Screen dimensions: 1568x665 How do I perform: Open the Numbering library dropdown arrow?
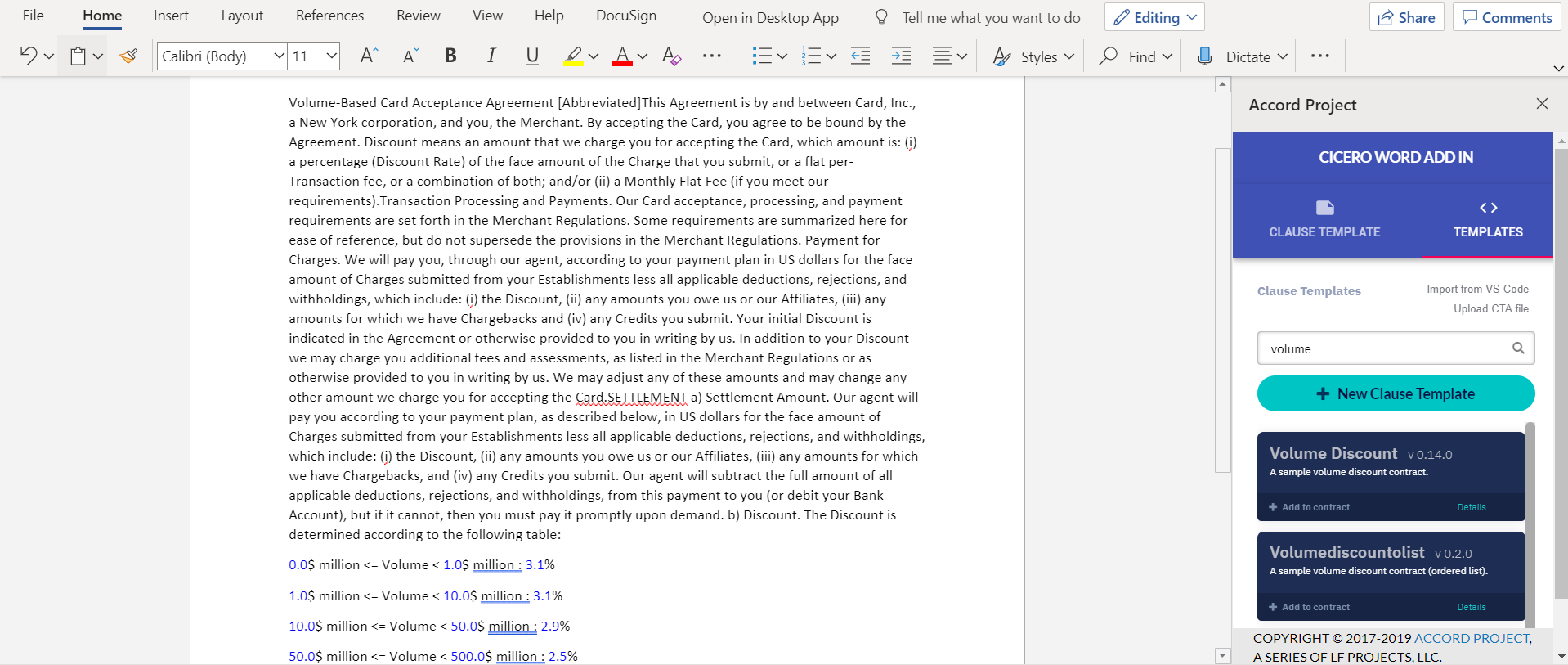[x=831, y=56]
